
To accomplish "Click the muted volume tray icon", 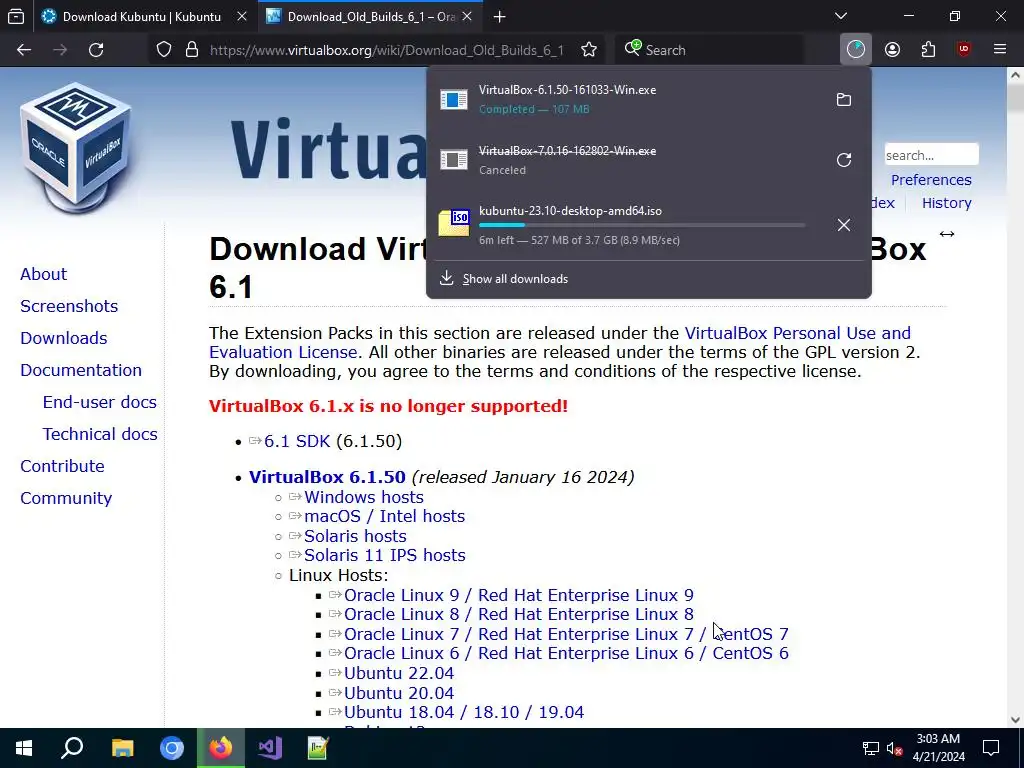I will point(894,749).
